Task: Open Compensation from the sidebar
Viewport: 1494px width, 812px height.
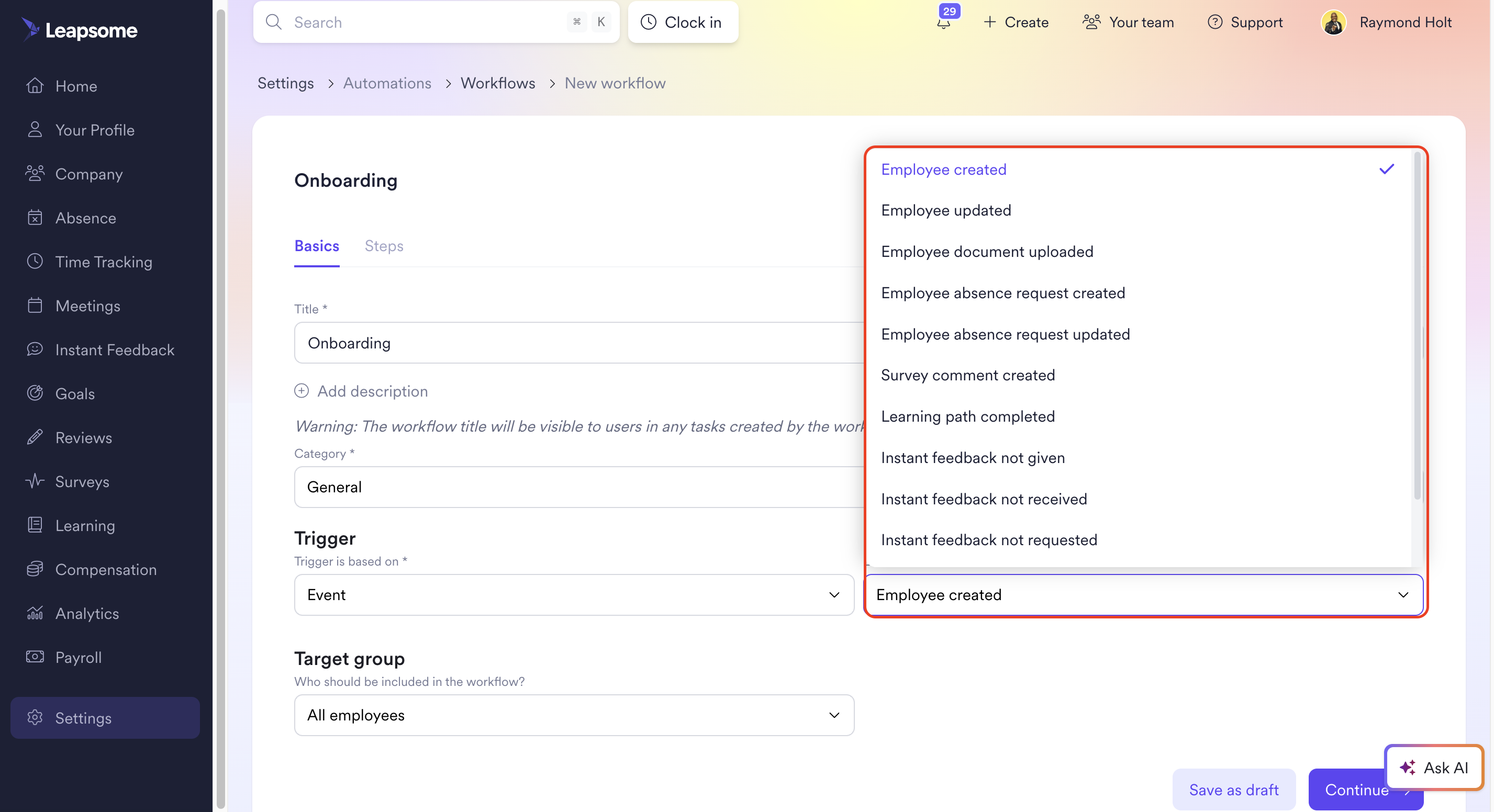Action: coord(106,569)
